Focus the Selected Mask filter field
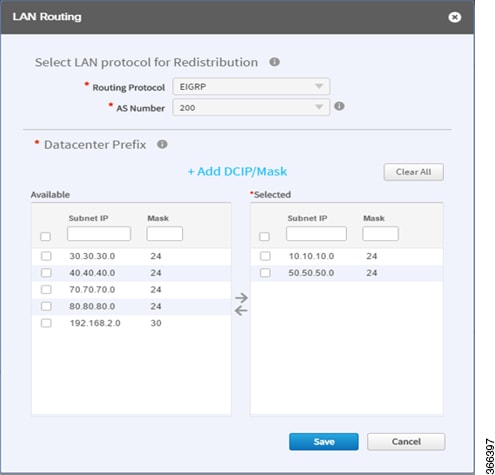The image size is (495, 475). [x=380, y=234]
